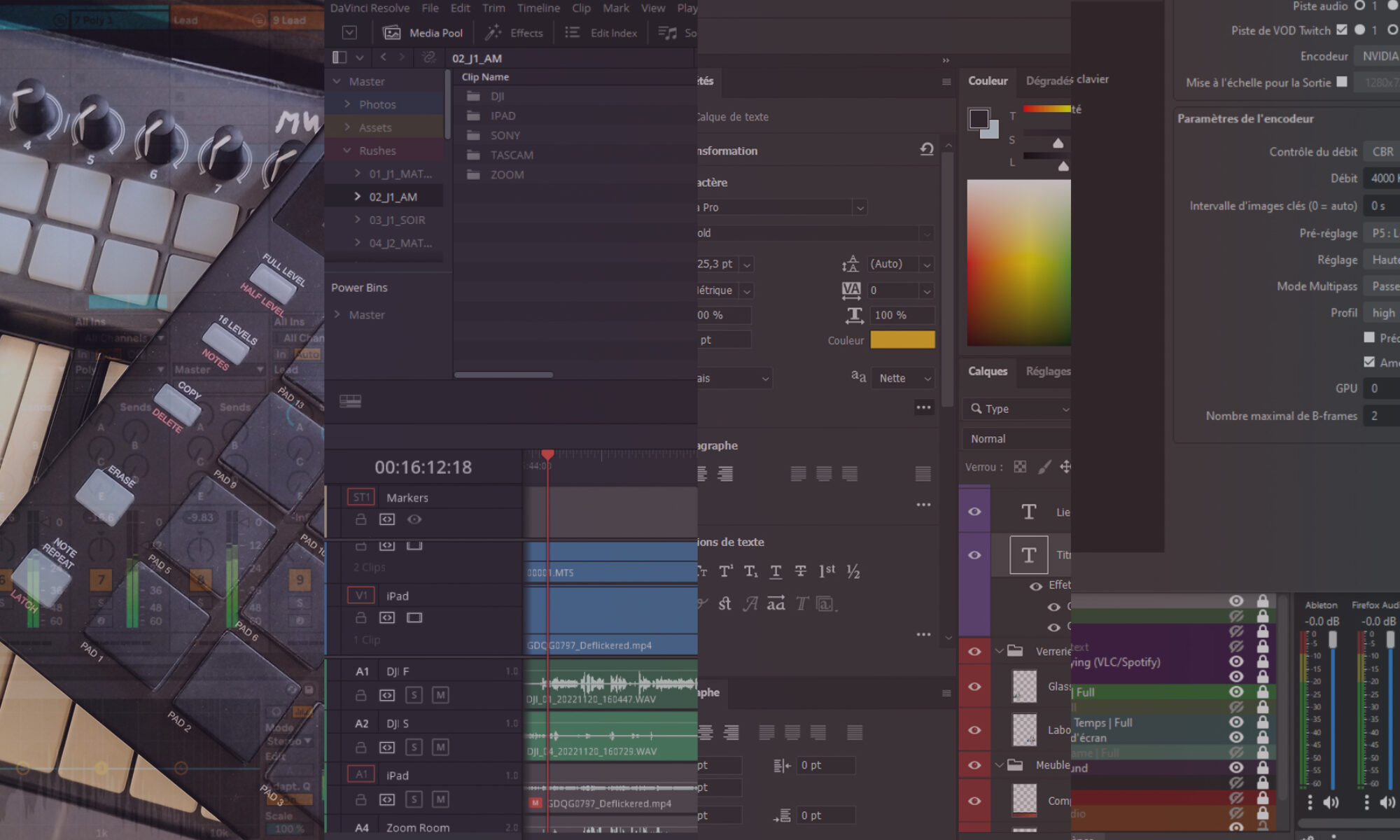Viewport: 1400px width, 840px height.
Task: Open the Effects panel button
Action: coord(514,33)
